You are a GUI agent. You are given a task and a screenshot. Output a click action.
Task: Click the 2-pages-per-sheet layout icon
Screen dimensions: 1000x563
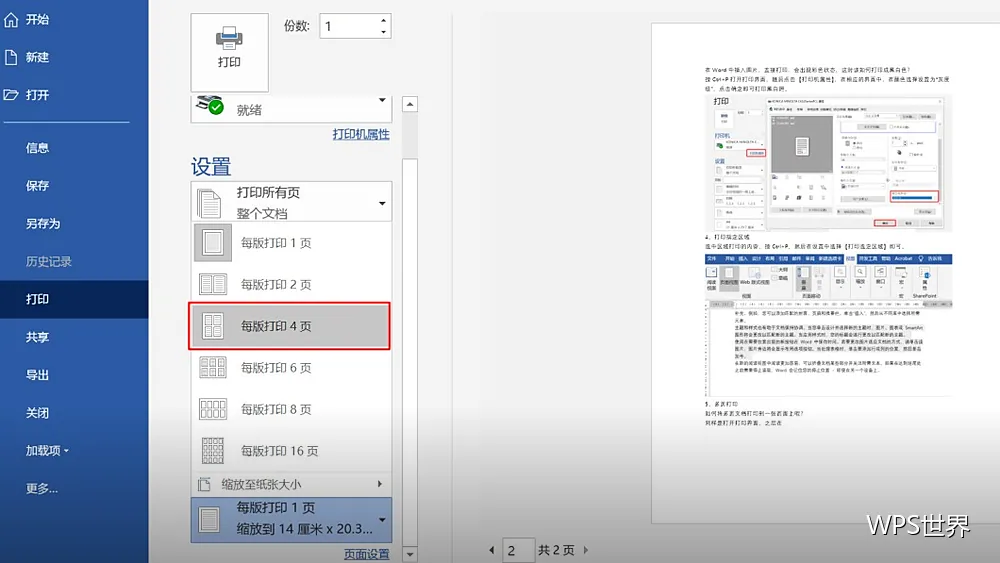coord(213,284)
